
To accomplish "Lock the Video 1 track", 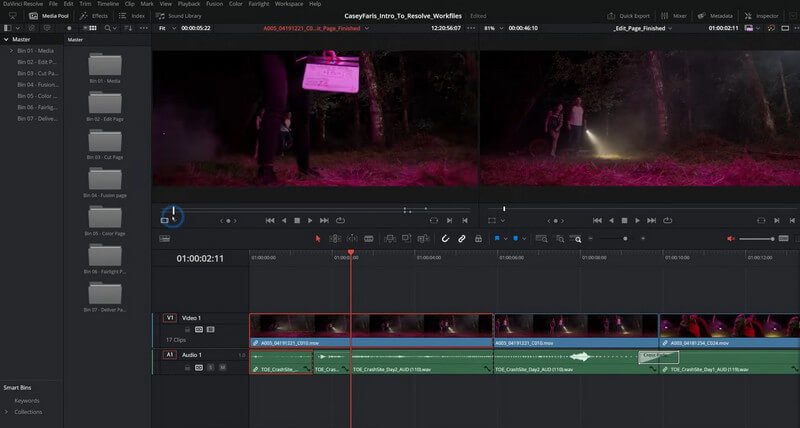I will click(187, 329).
